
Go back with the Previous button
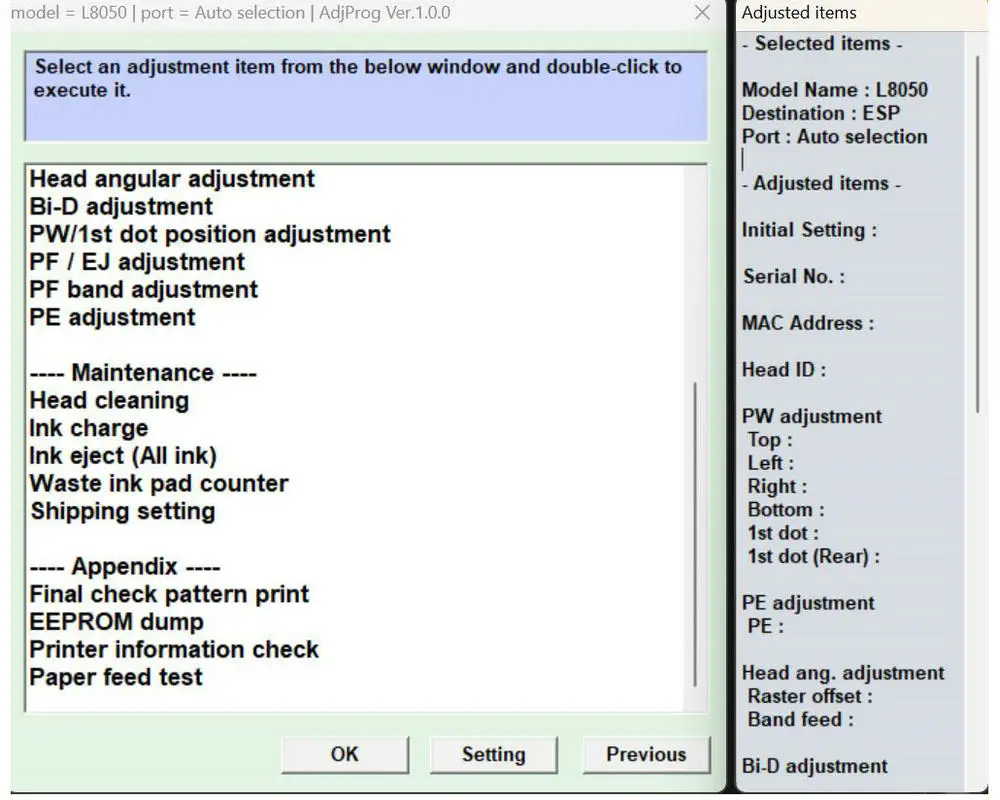point(646,755)
